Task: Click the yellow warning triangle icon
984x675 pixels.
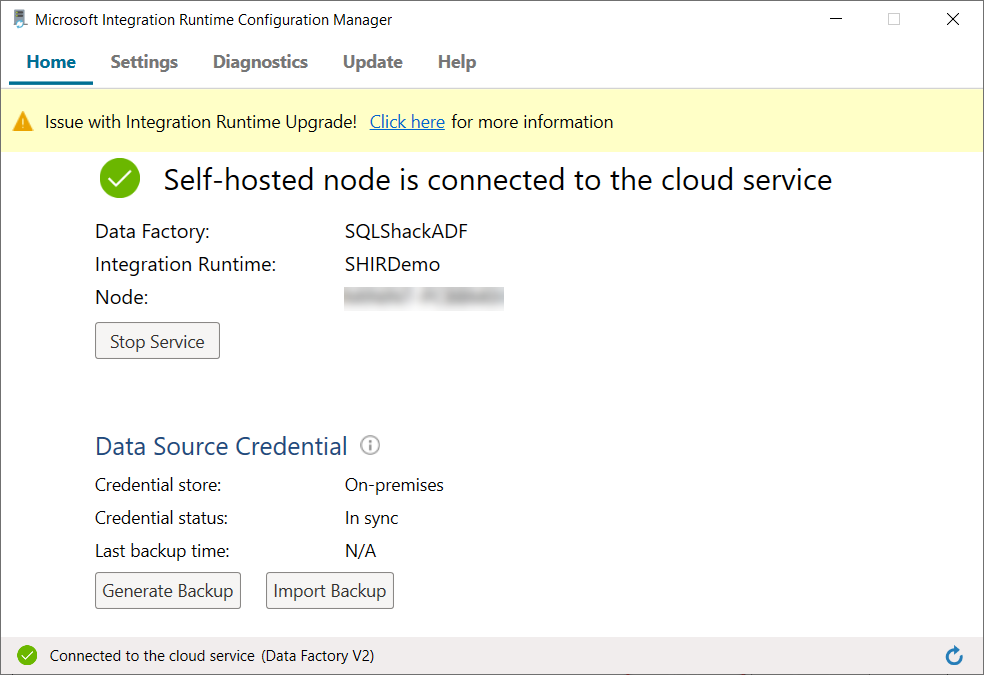Action: coord(22,122)
